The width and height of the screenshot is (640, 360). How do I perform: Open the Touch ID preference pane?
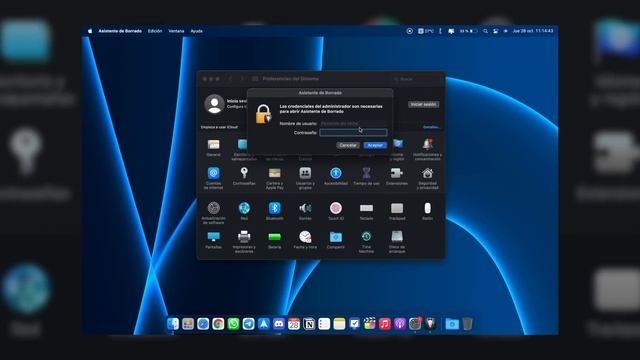click(x=336, y=211)
